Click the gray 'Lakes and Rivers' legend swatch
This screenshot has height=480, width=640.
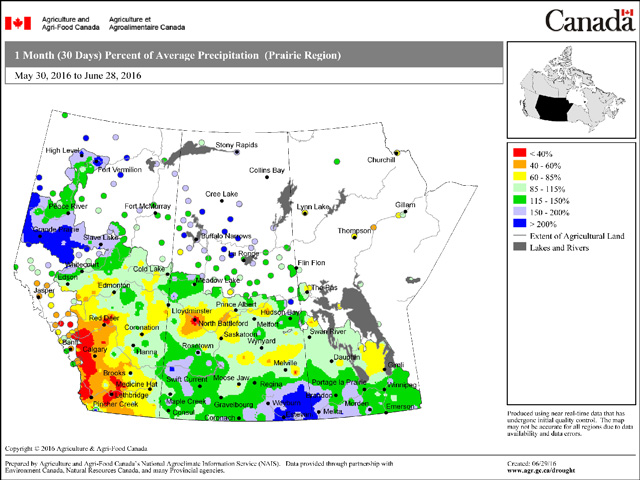click(x=520, y=247)
